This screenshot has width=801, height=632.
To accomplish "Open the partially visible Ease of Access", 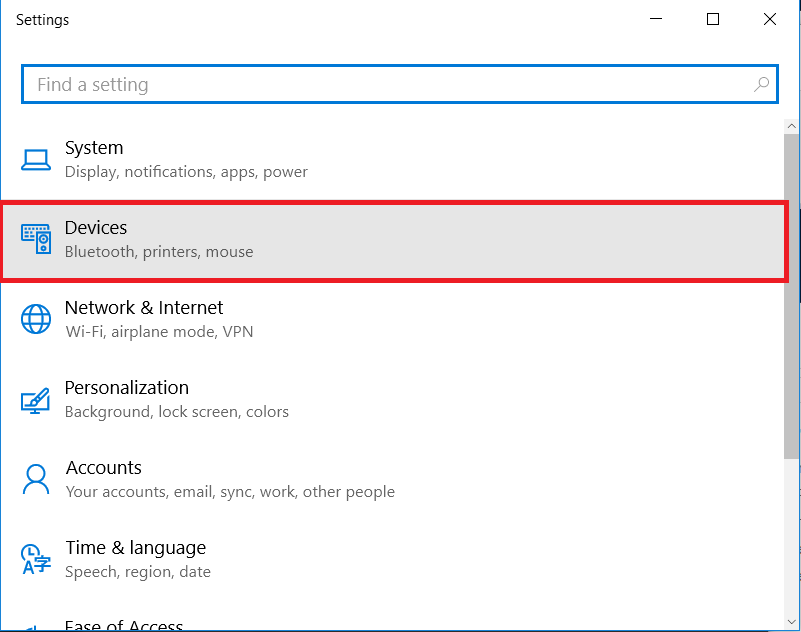I will tap(124, 625).
